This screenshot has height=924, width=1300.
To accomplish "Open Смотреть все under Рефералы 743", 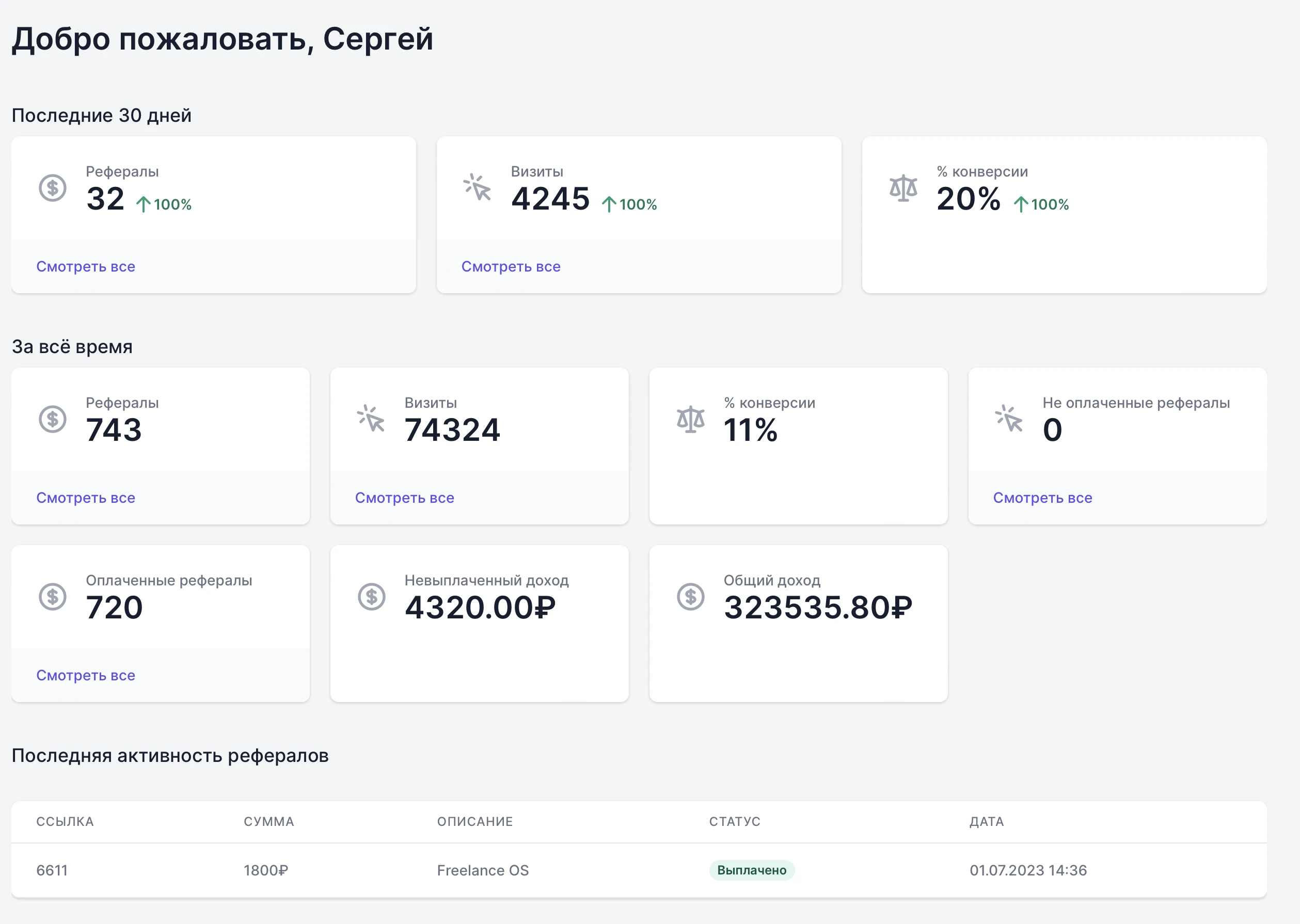I will (86, 498).
